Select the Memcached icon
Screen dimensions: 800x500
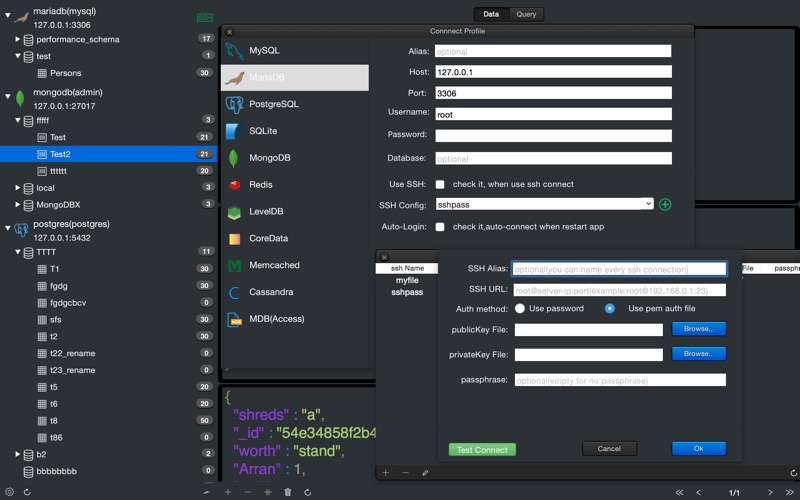point(234,266)
